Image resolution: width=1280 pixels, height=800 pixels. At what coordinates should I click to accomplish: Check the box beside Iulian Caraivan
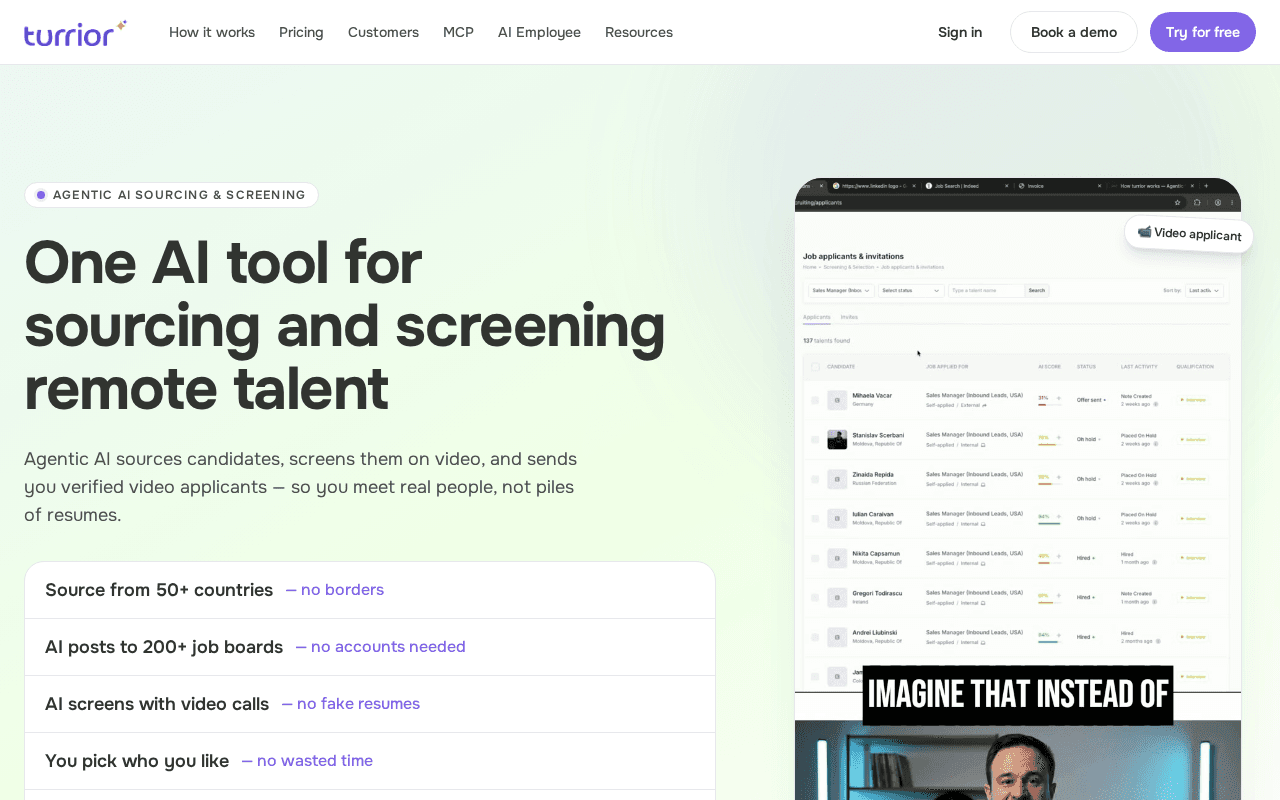815,518
